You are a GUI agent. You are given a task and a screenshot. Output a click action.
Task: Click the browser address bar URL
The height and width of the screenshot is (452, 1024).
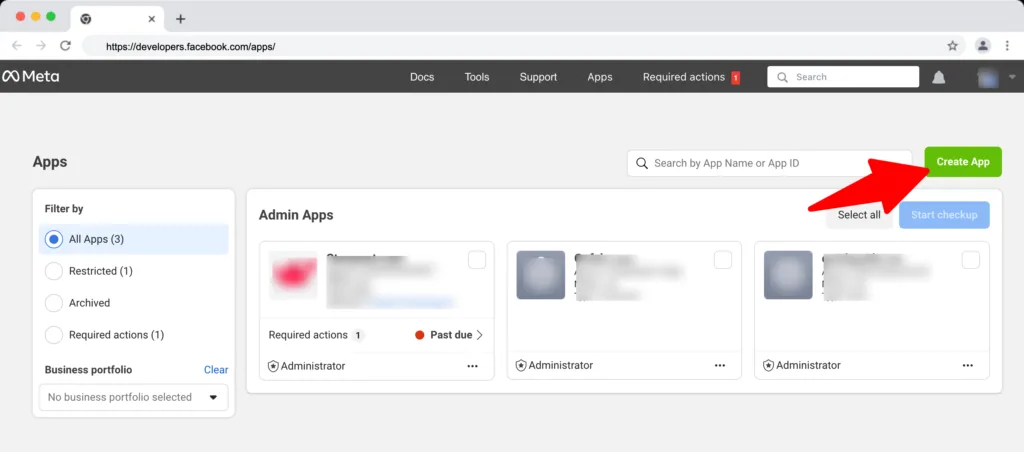pos(190,46)
